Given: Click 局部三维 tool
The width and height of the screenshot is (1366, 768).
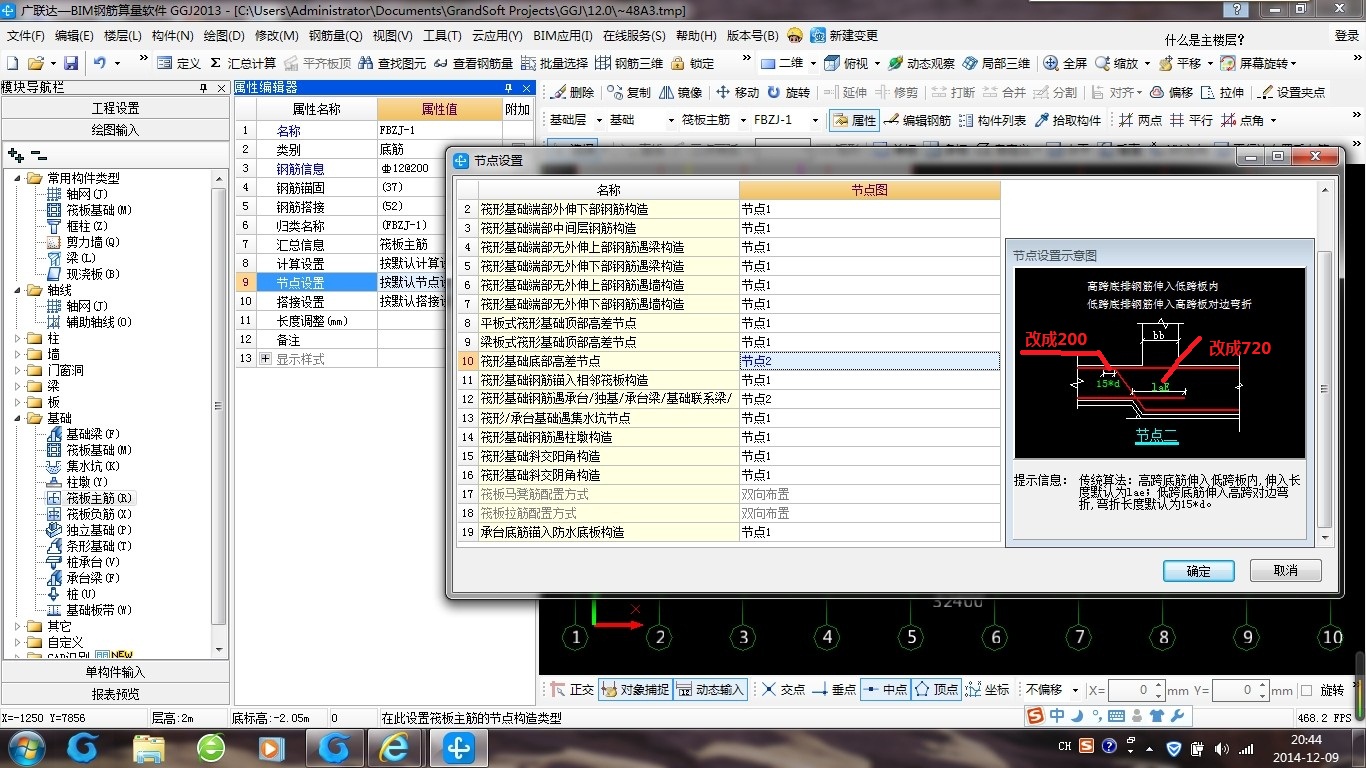Looking at the screenshot, I should click(x=996, y=63).
